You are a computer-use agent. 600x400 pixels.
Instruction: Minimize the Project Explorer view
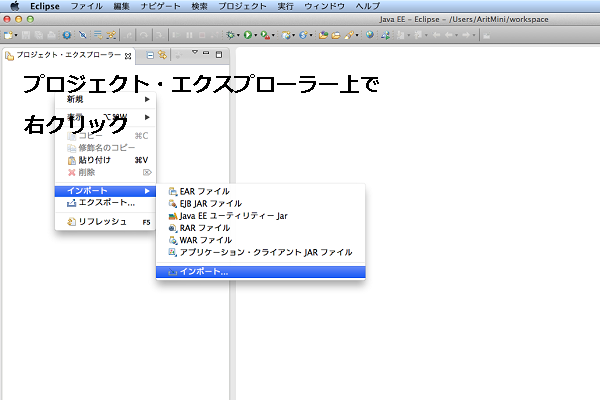pos(206,53)
